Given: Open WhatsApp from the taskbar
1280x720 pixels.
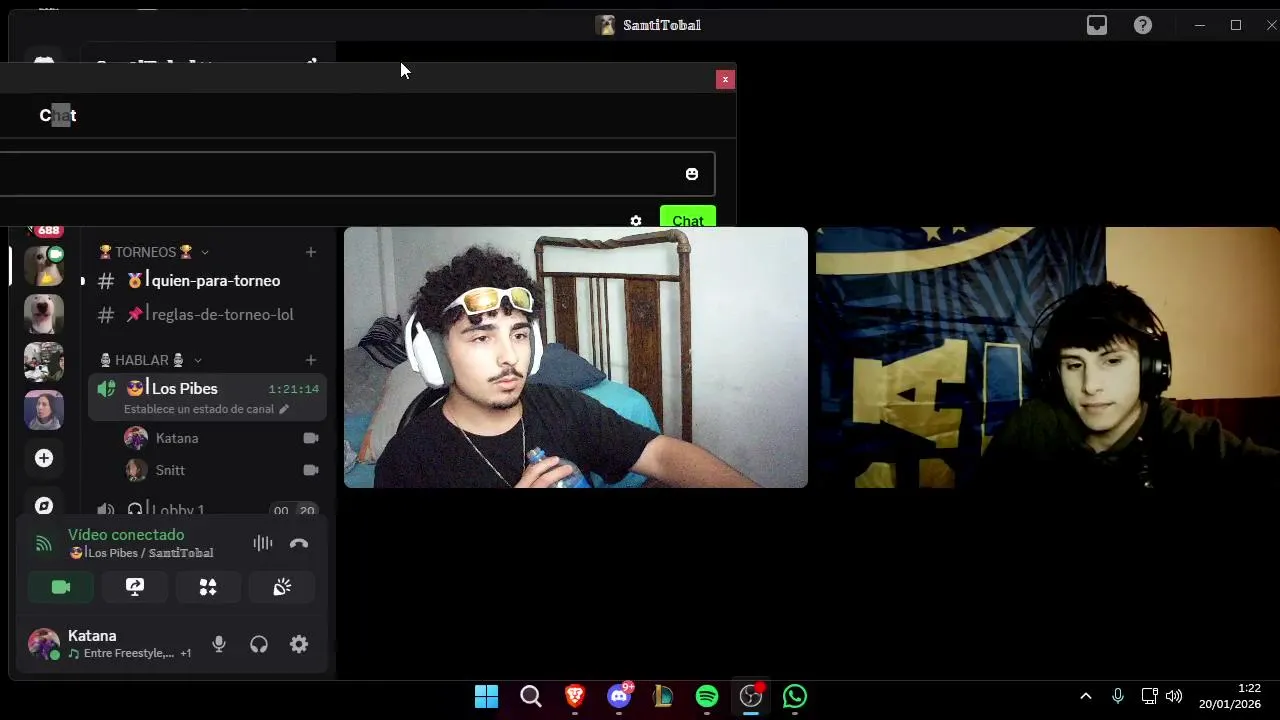Looking at the screenshot, I should pos(795,696).
